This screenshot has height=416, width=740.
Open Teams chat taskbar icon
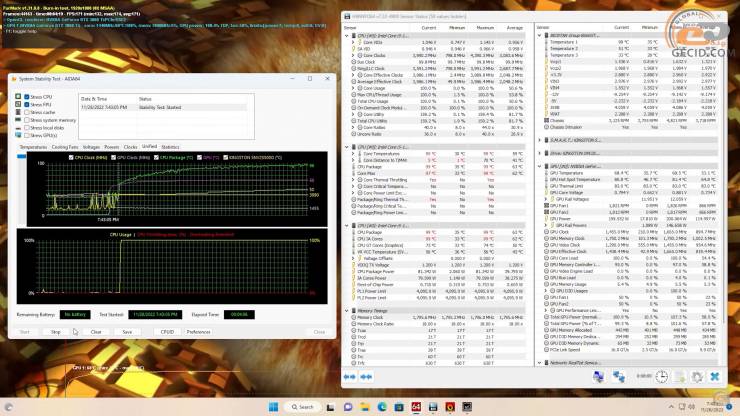coord(348,407)
